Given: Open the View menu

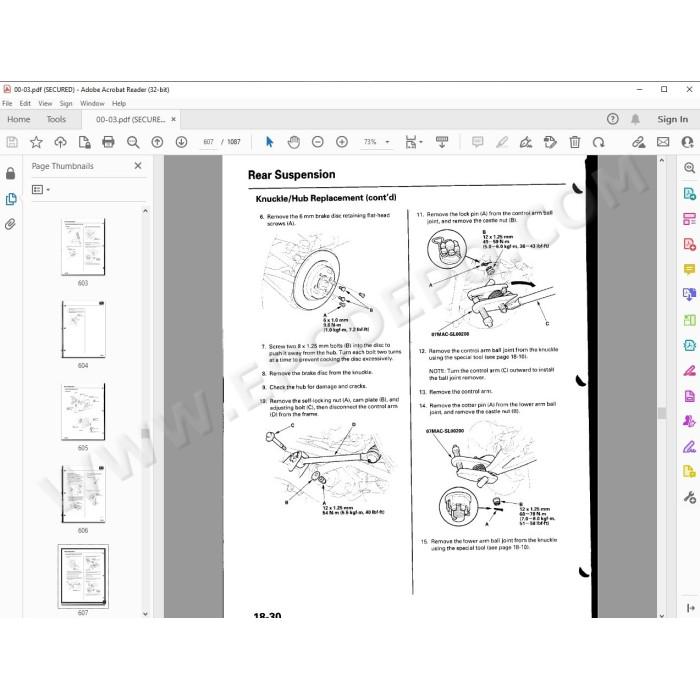Looking at the screenshot, I should pos(45,103).
